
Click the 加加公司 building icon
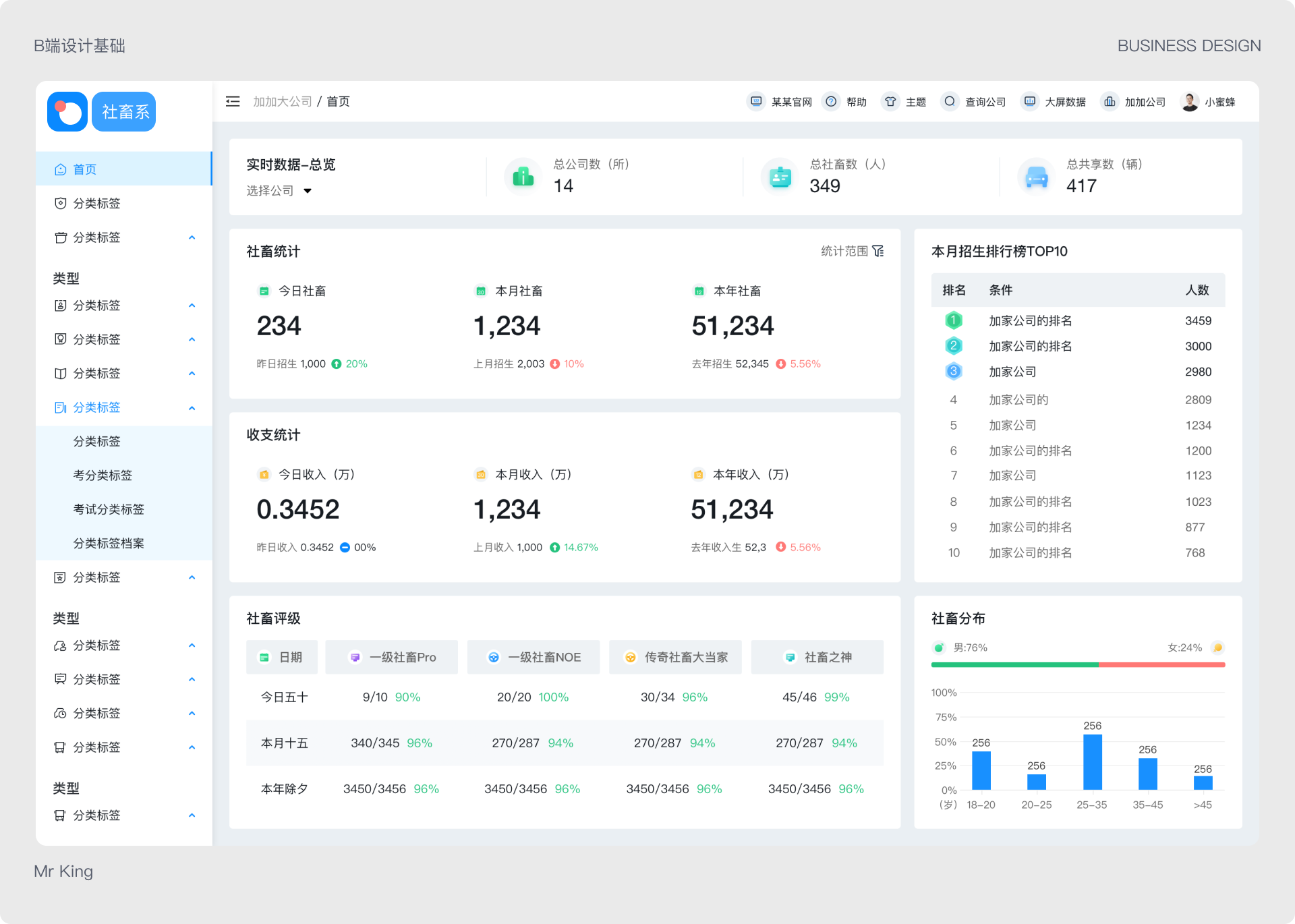(1110, 101)
